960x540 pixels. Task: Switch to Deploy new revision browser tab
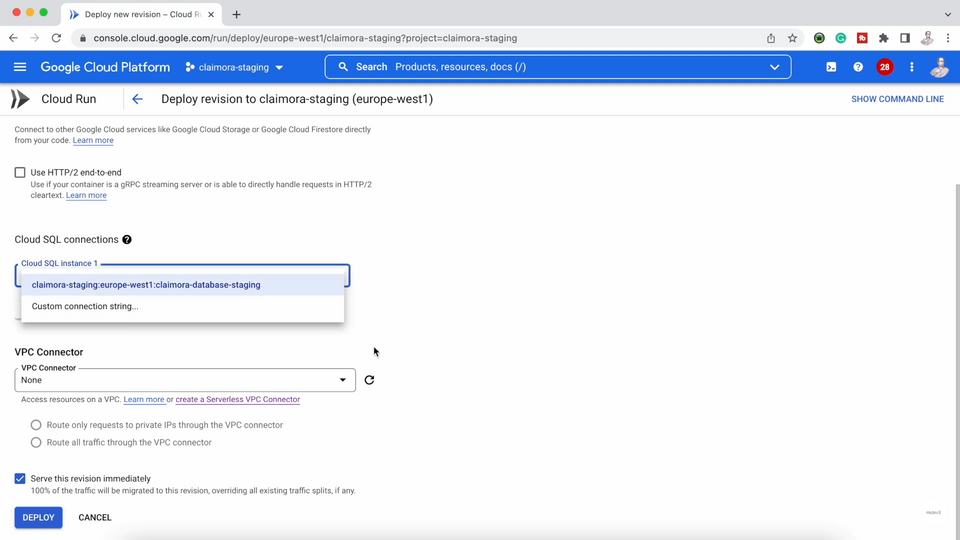click(141, 14)
